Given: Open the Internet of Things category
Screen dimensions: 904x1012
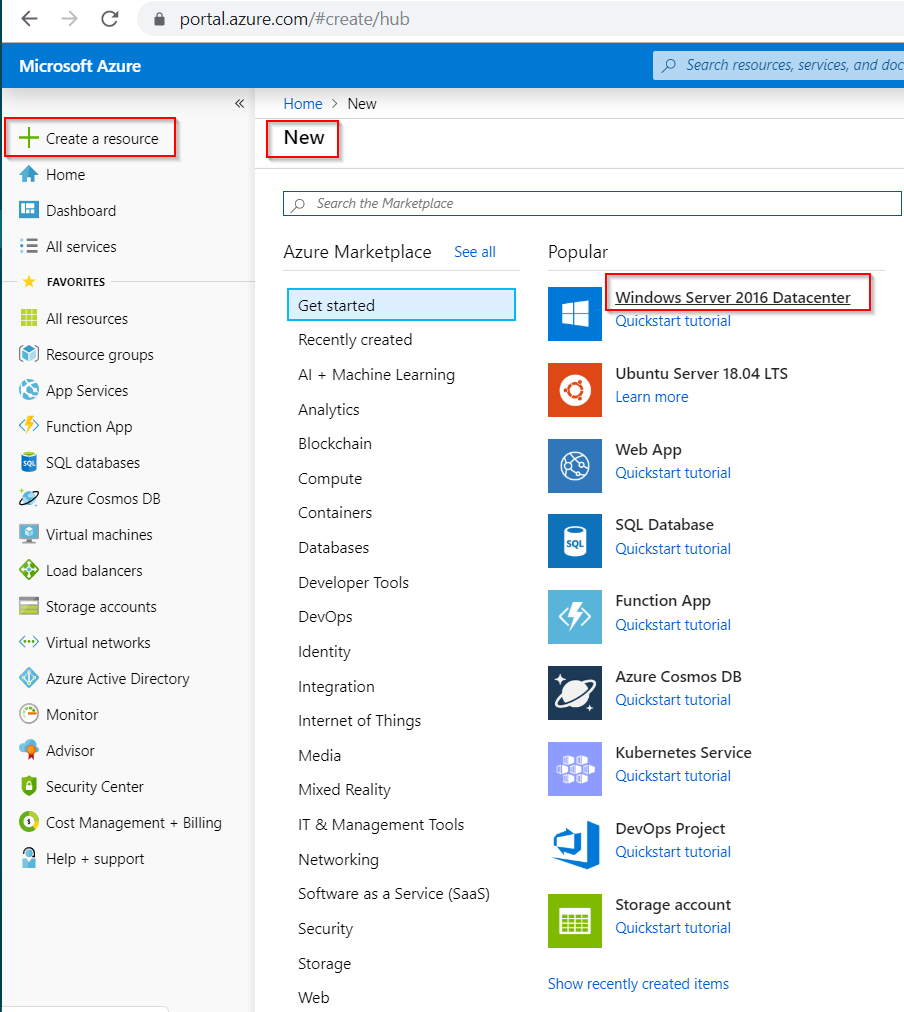Looking at the screenshot, I should (x=359, y=720).
